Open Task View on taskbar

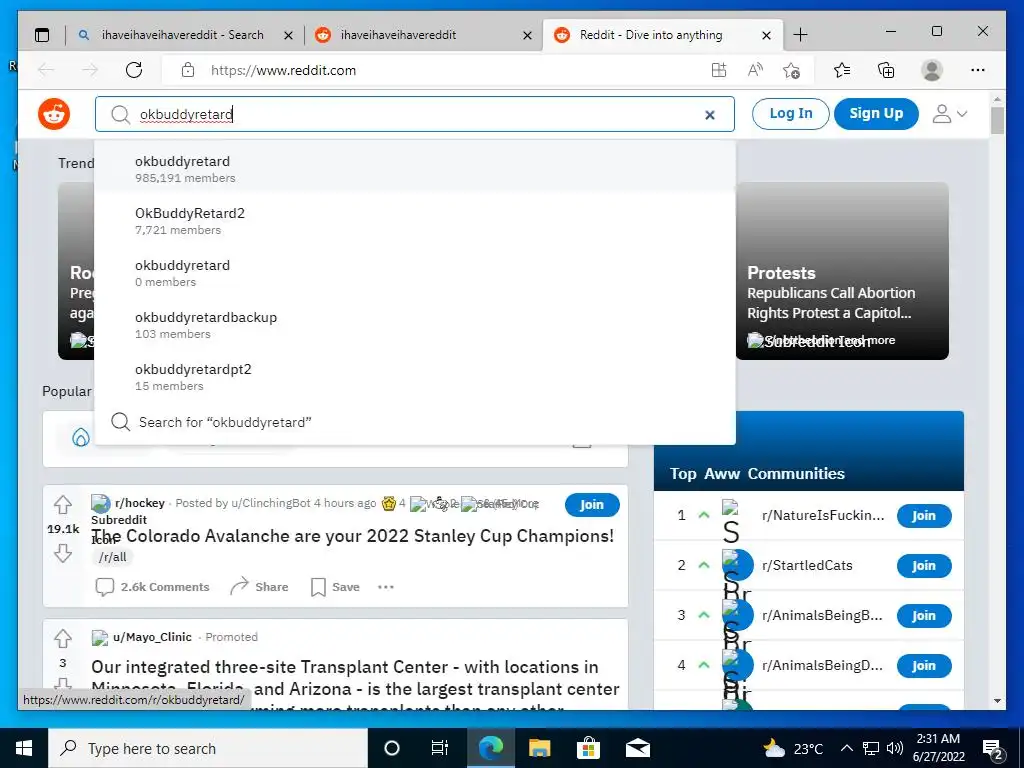(440, 748)
